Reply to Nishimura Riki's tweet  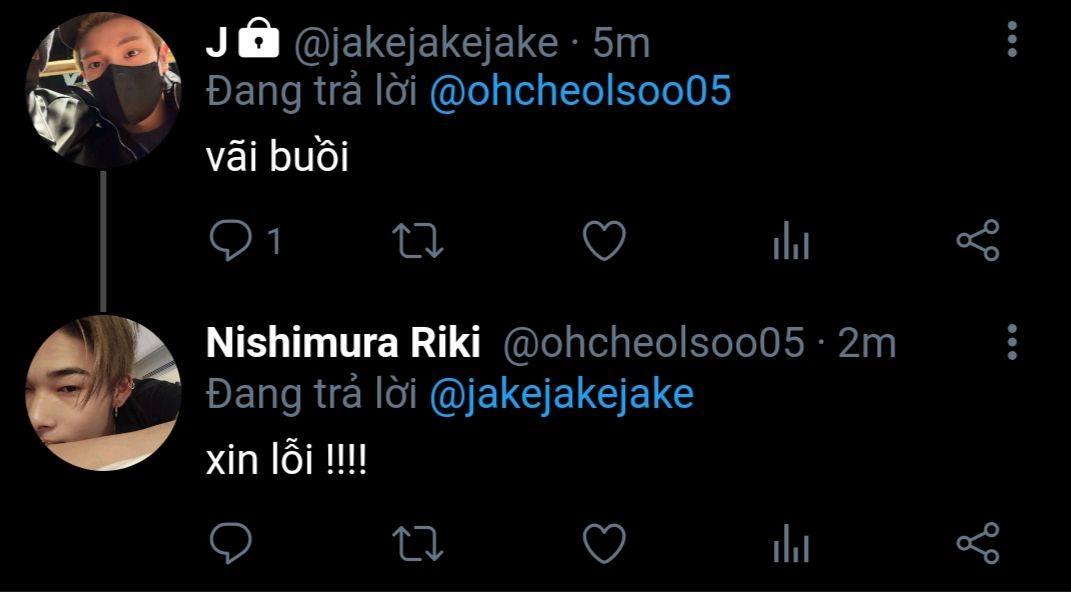[230, 544]
